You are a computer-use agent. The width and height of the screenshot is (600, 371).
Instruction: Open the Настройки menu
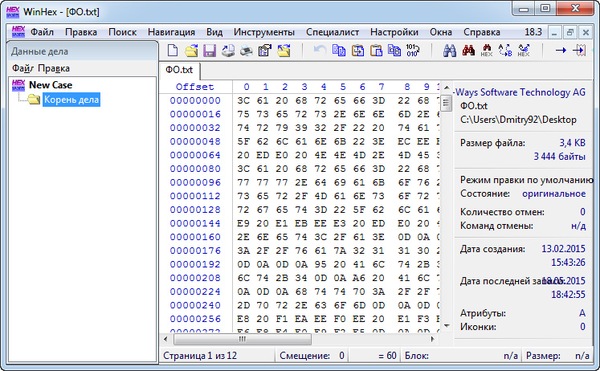(394, 32)
